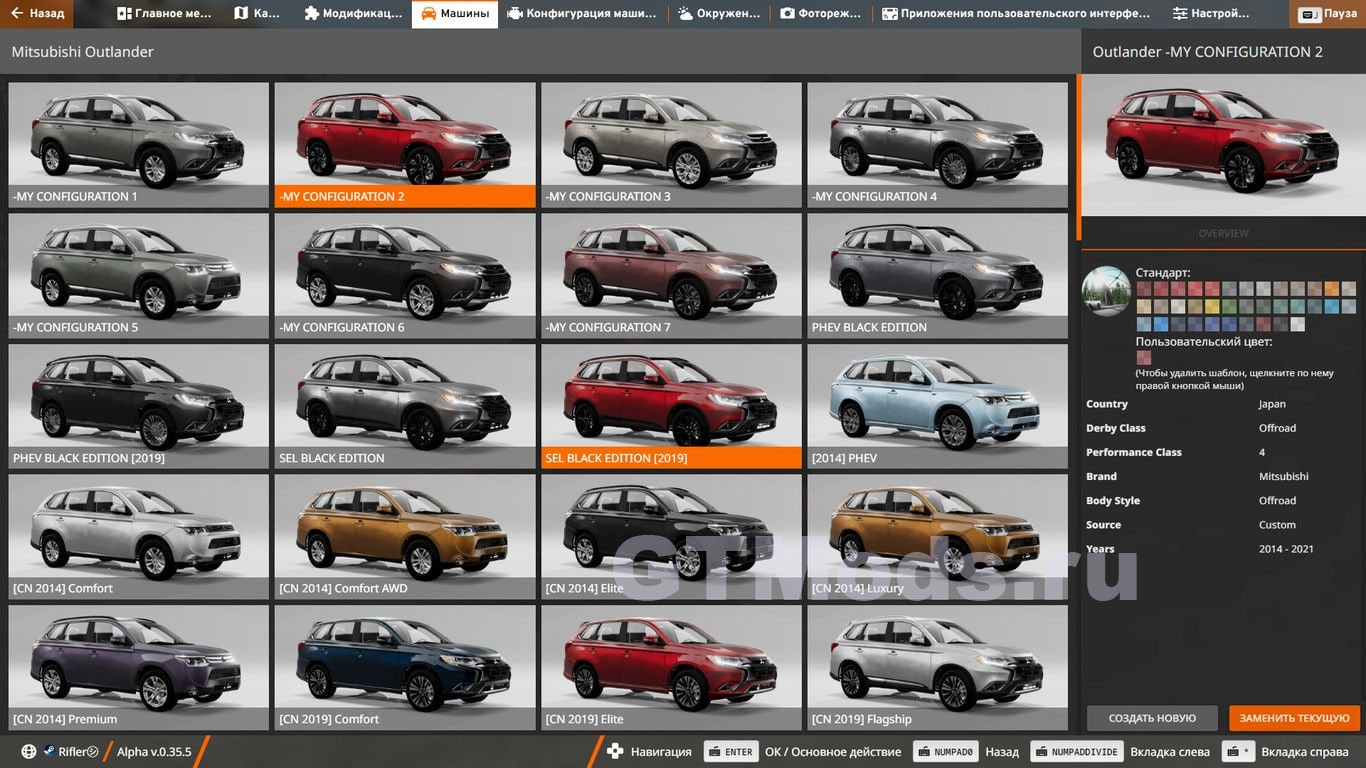The image size is (1366, 768).
Task: Select the -MY CONFIGURATION 5 car
Action: tap(139, 275)
